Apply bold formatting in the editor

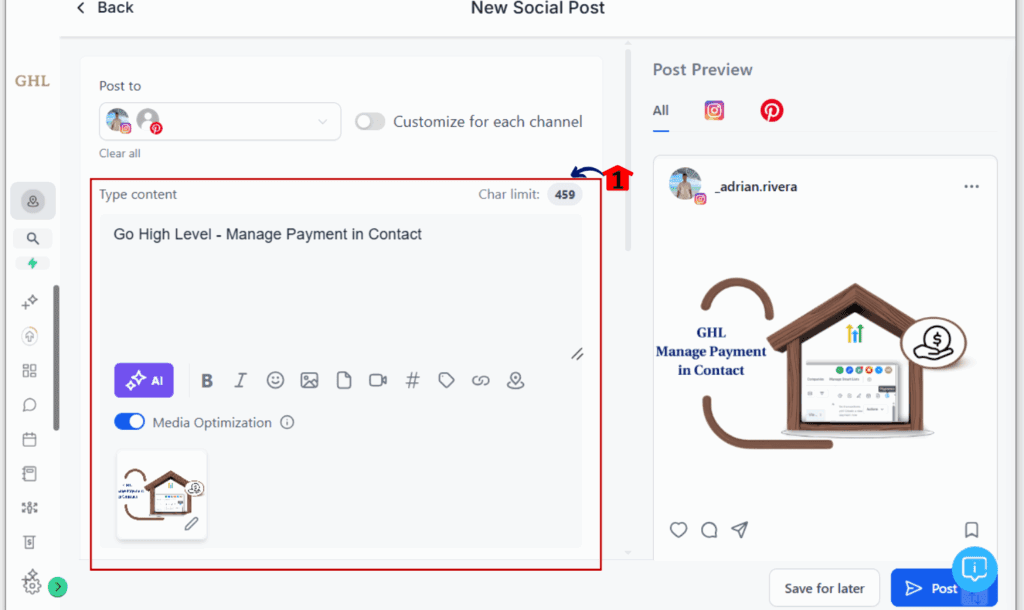[x=207, y=381]
